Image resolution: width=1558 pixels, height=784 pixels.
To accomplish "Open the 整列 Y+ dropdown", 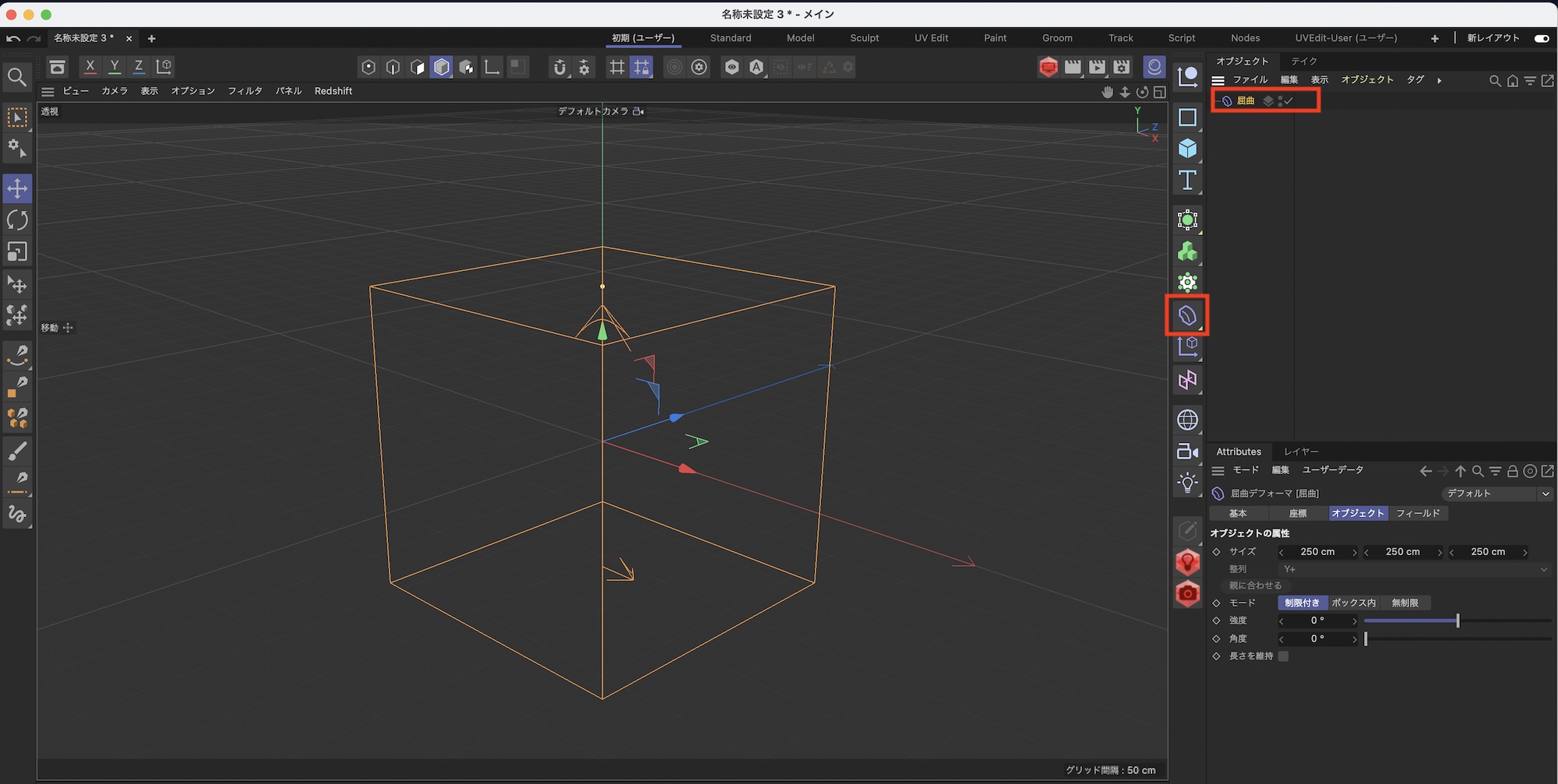I will click(1414, 569).
